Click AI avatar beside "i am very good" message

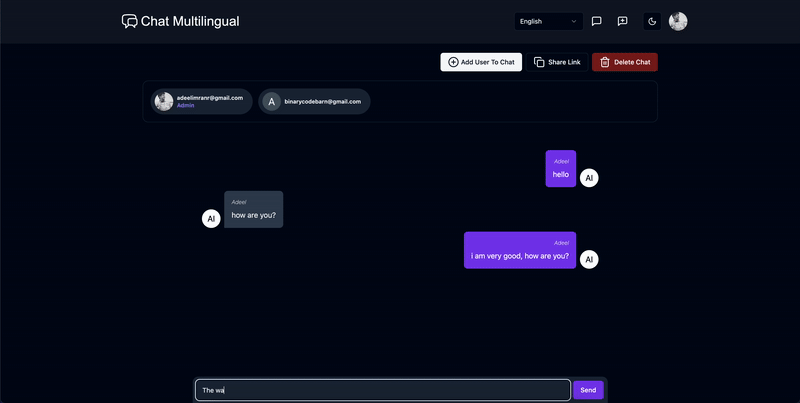tap(589, 260)
